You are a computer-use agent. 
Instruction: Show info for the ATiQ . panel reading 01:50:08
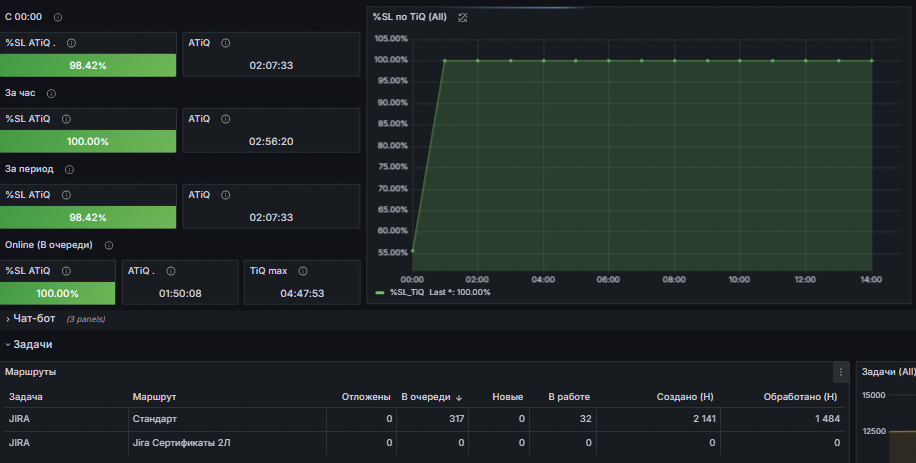171,271
